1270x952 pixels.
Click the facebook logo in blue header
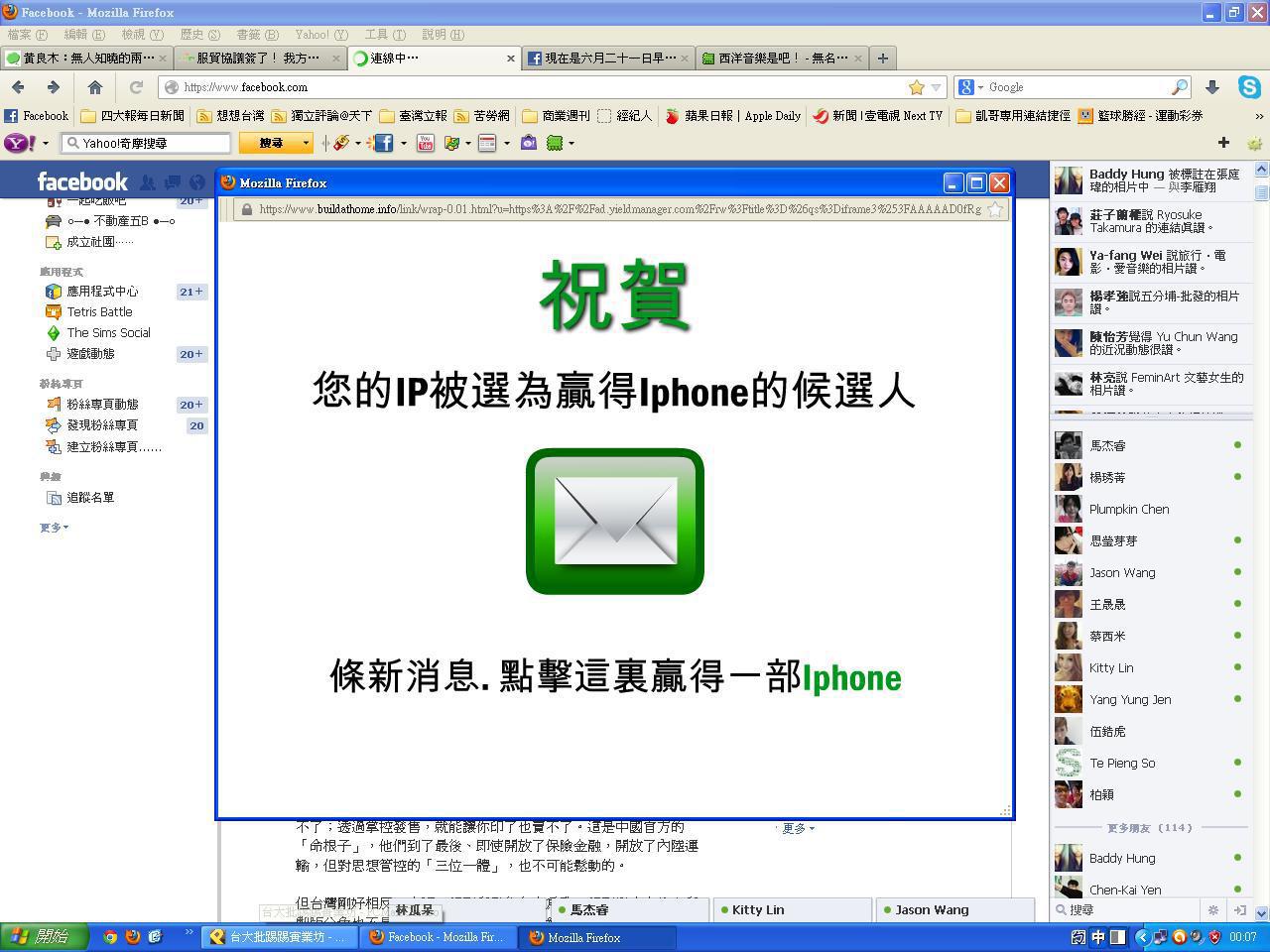pyautogui.click(x=82, y=181)
